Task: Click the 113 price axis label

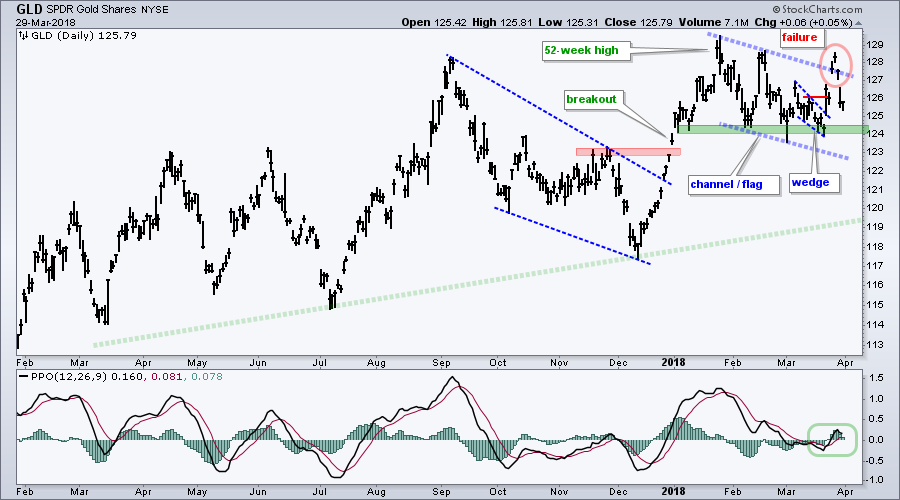Action: [875, 345]
